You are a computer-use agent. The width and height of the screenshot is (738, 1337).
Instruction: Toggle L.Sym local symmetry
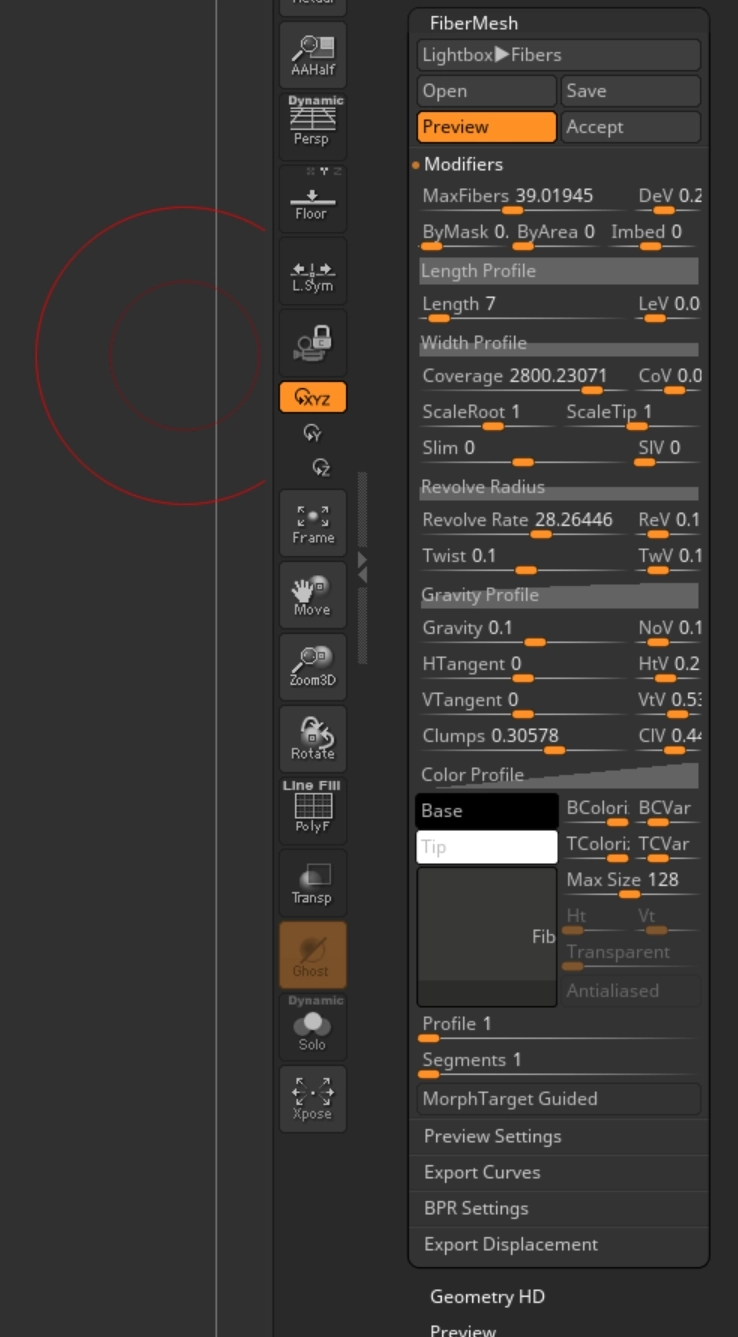[x=312, y=272]
